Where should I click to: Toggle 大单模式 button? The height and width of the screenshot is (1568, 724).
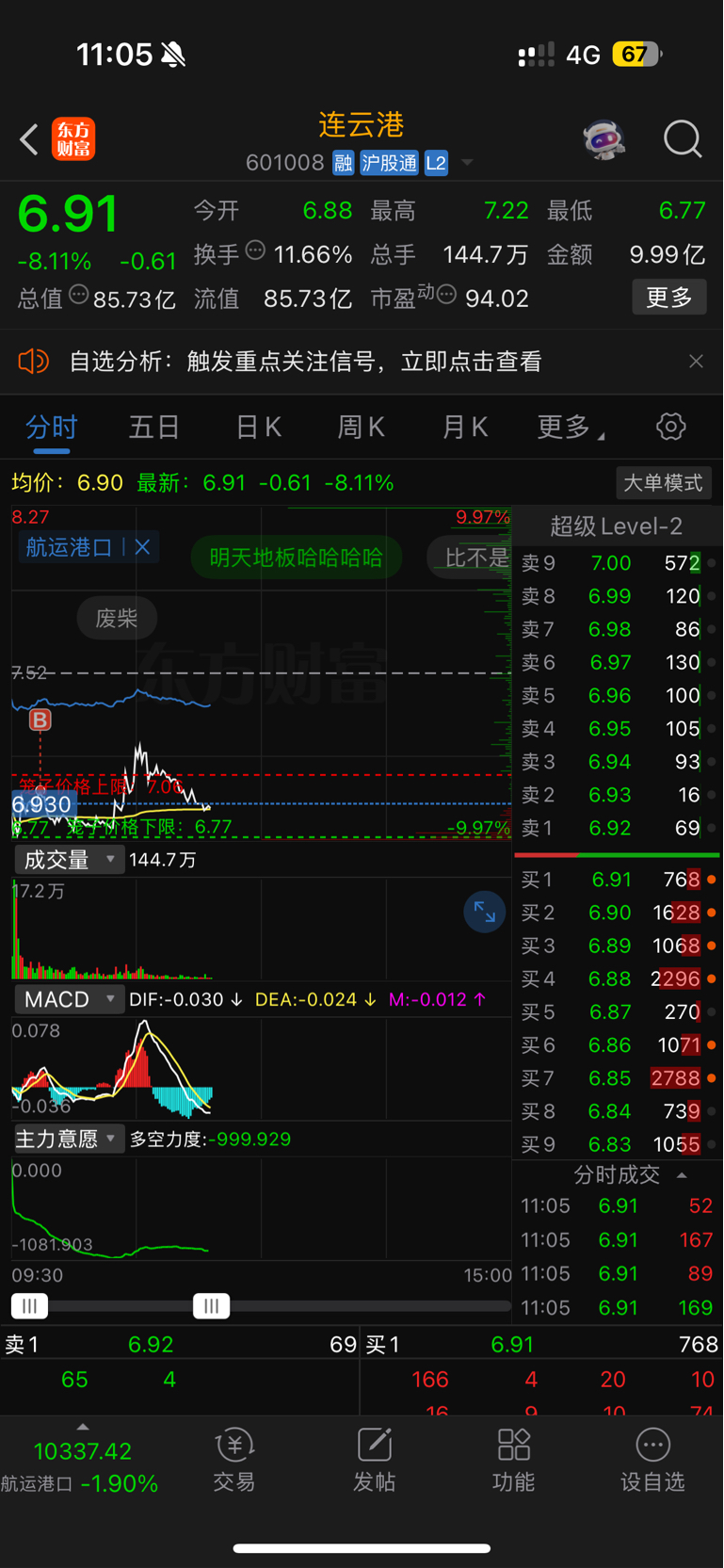[x=663, y=483]
